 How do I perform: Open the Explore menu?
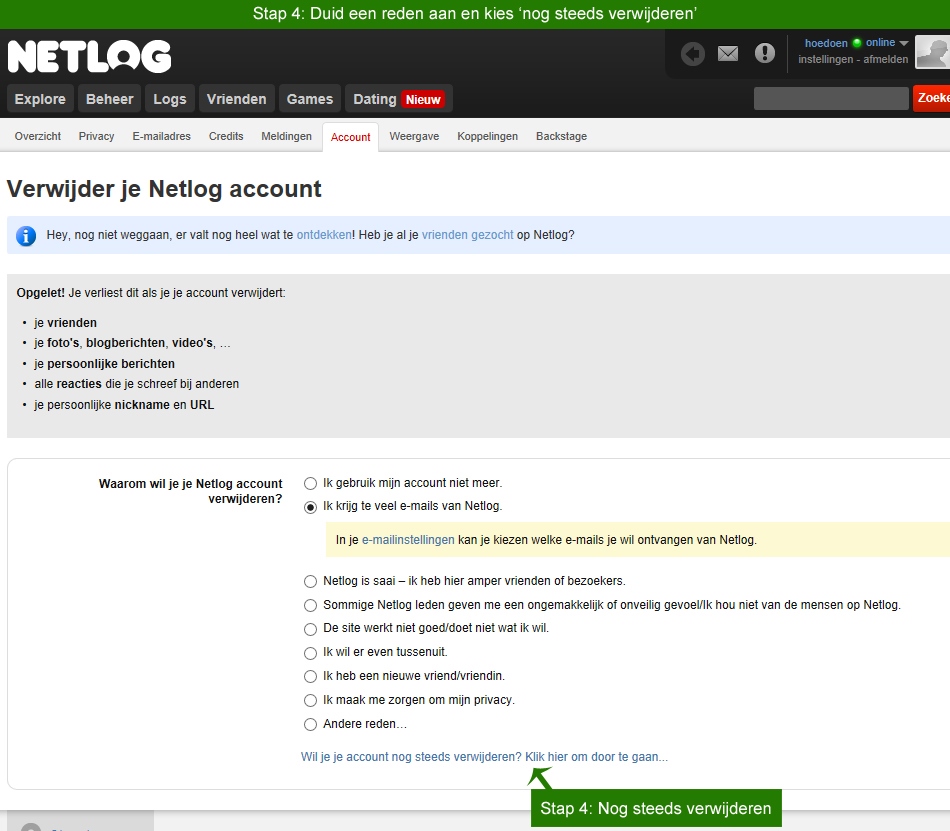40,99
